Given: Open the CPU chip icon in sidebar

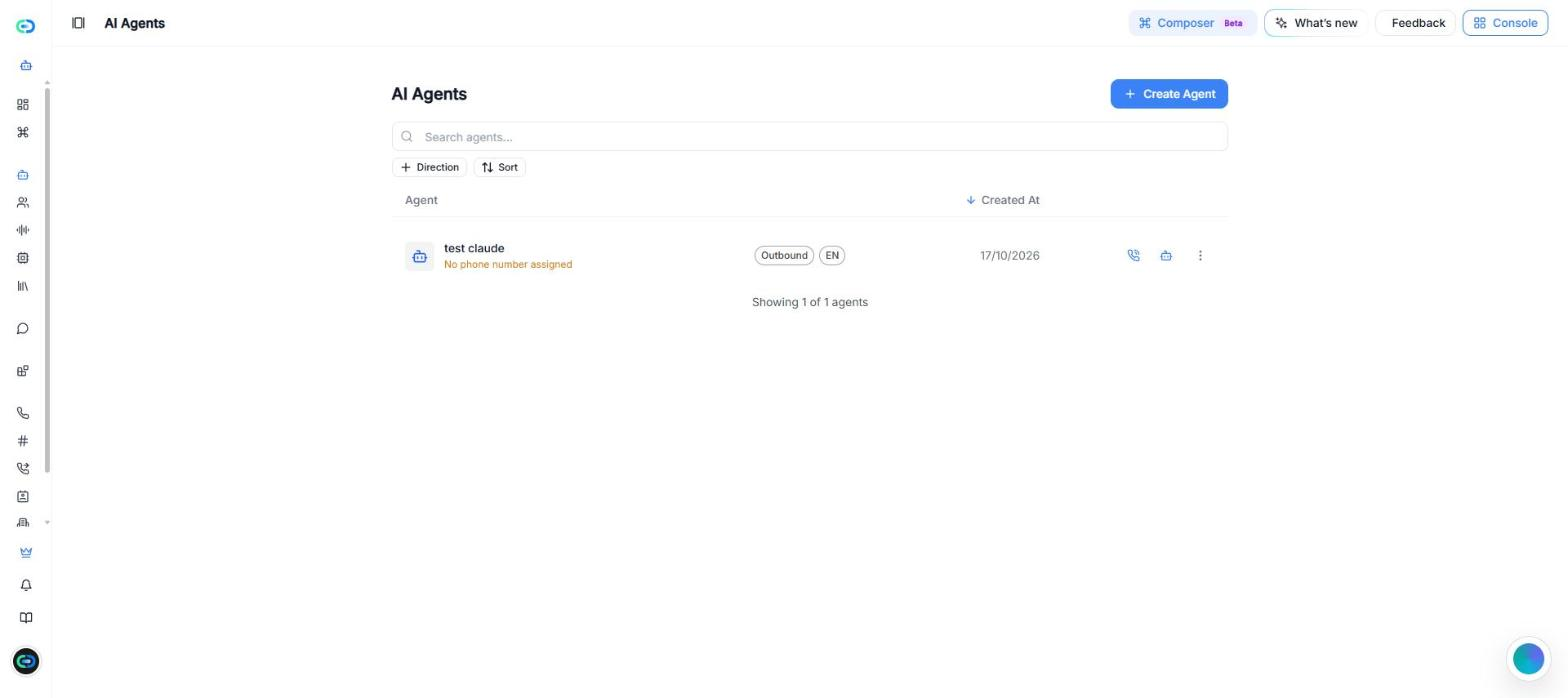Looking at the screenshot, I should (x=23, y=258).
